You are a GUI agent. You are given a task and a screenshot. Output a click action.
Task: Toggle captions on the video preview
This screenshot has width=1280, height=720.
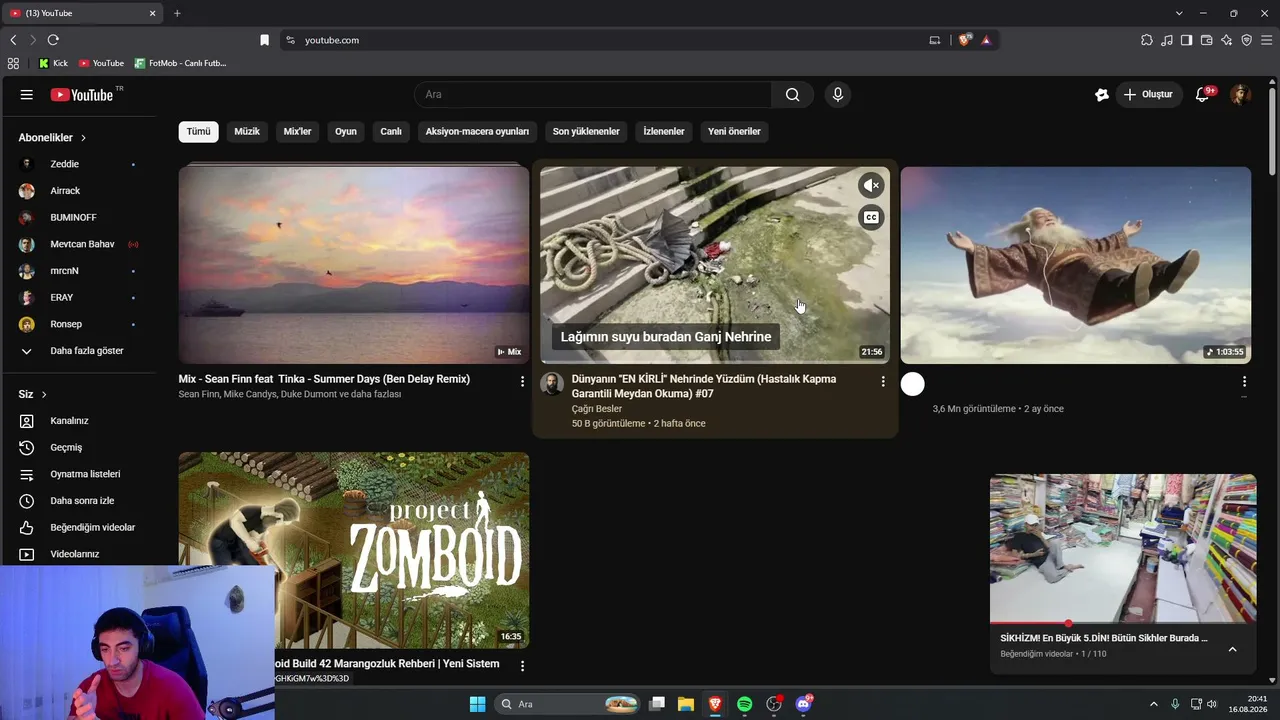click(x=872, y=218)
